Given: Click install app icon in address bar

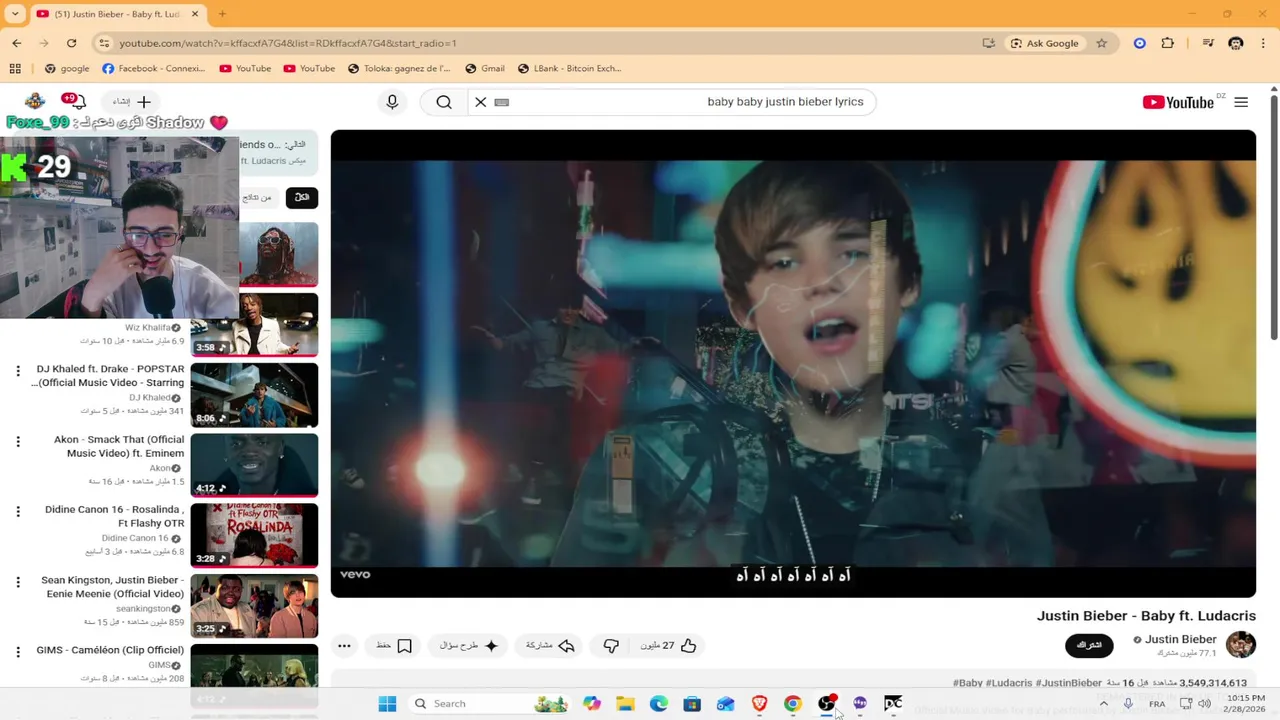Looking at the screenshot, I should 988,43.
